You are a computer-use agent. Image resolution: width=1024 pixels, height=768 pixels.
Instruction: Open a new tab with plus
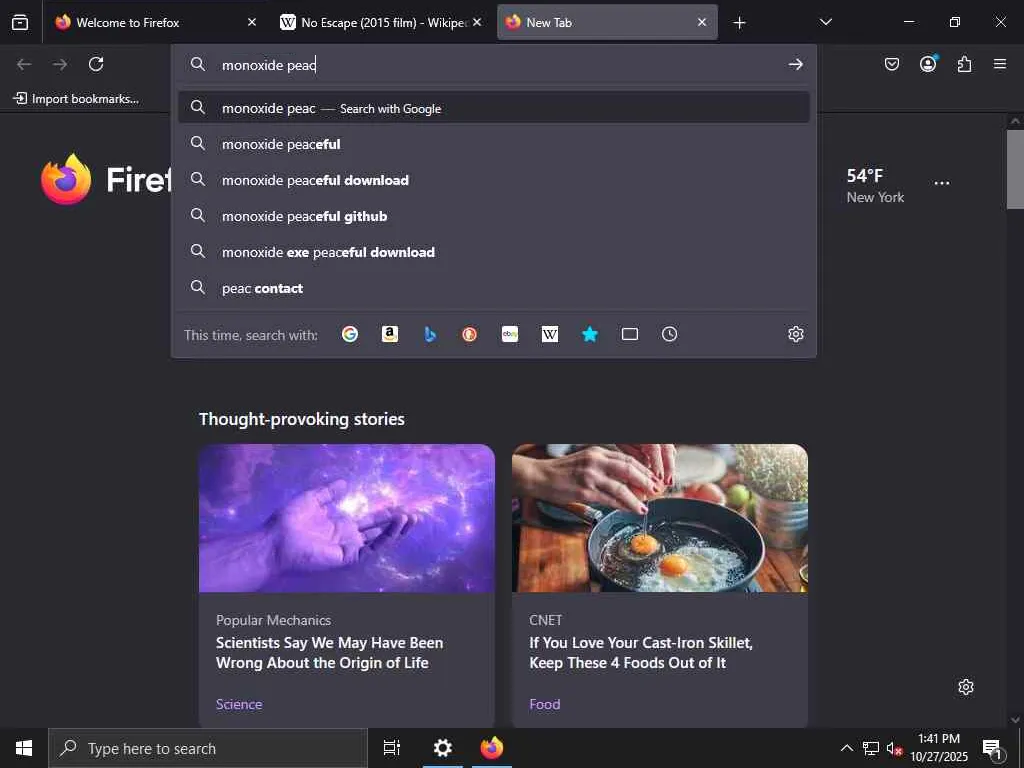[x=739, y=23]
